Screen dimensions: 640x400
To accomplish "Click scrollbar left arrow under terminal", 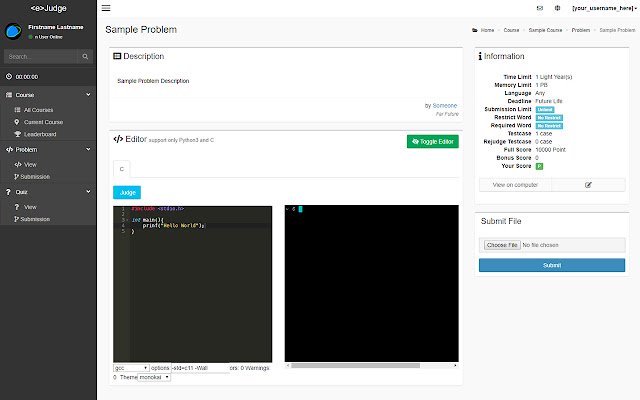I will [288, 366].
